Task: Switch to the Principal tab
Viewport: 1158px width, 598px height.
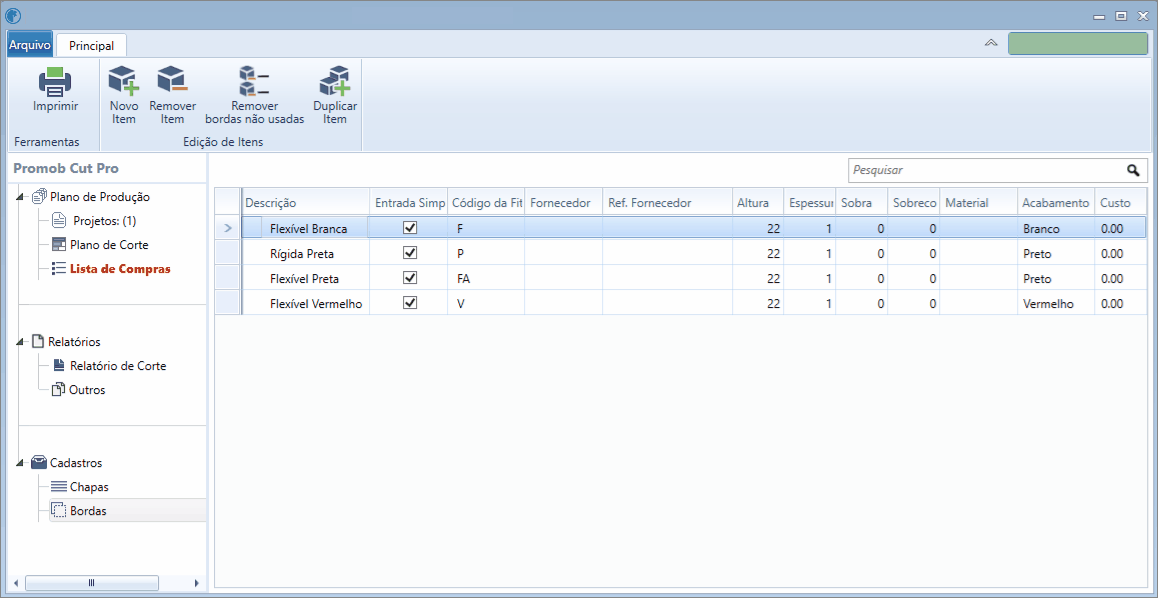Action: coord(92,45)
